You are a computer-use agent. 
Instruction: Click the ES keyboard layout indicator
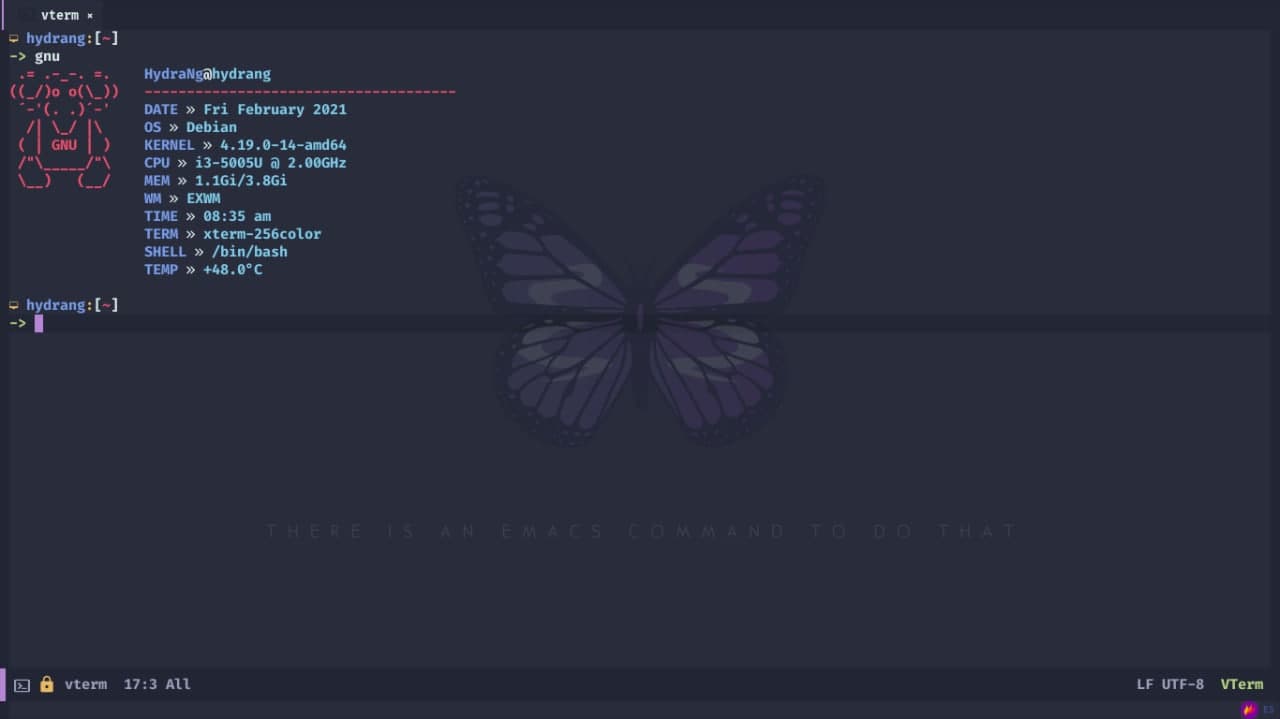pyautogui.click(x=1268, y=710)
